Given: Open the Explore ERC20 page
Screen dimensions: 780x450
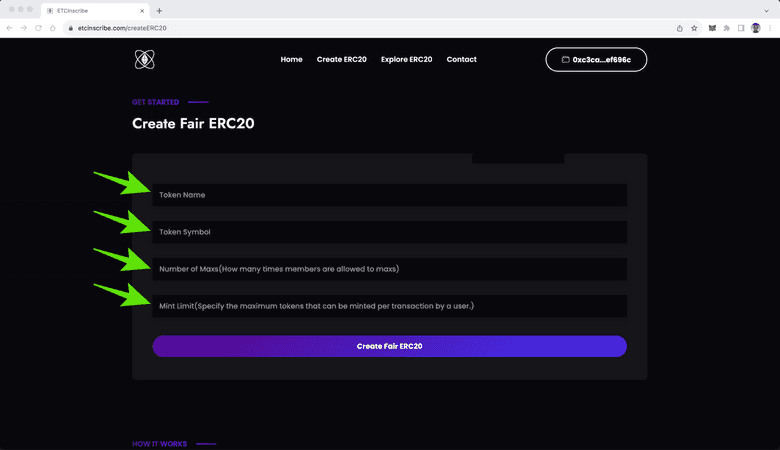Looking at the screenshot, I should 406,60.
